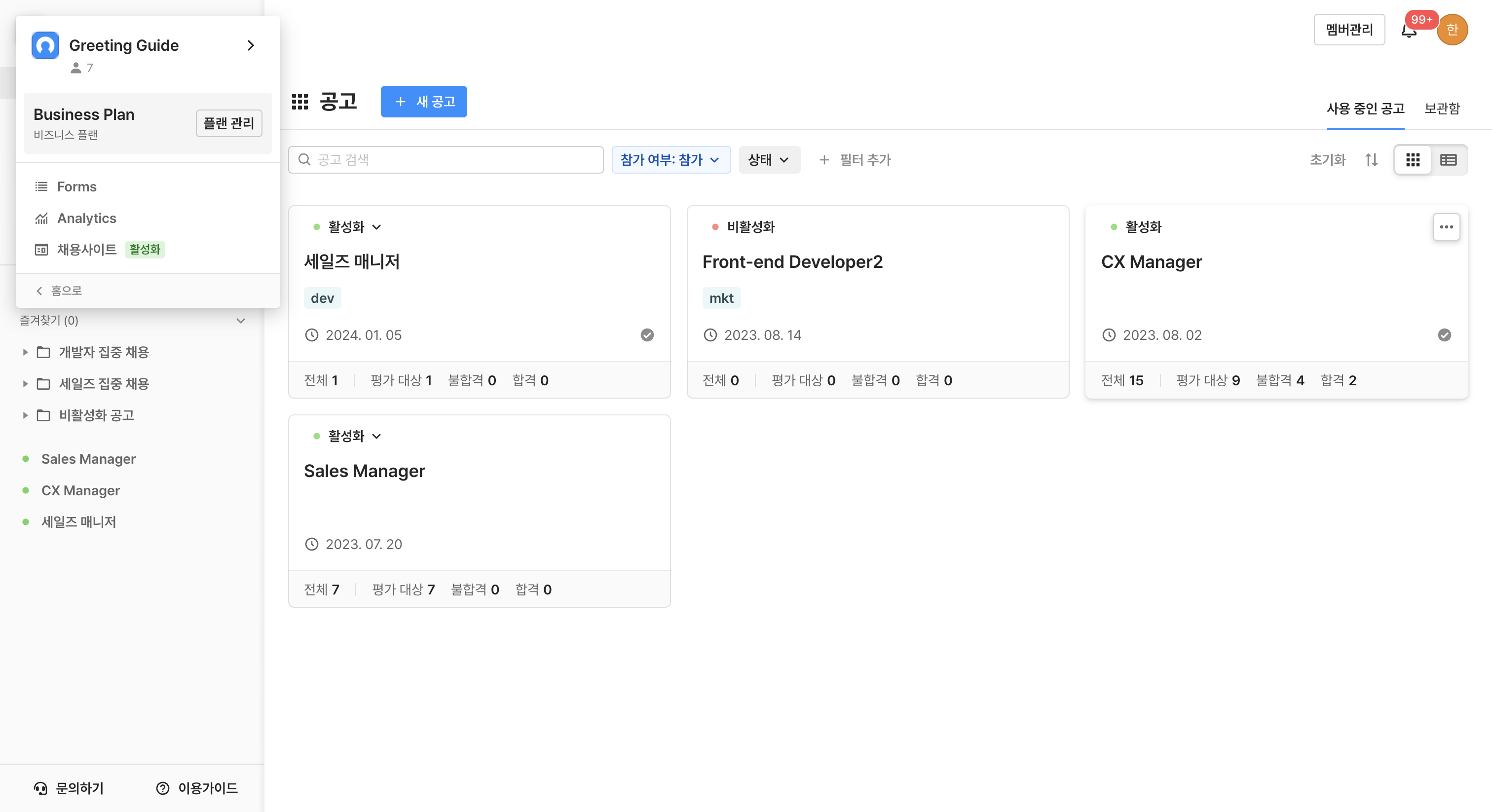
Task: Click the 공고 grid icon in header
Action: 299,102
